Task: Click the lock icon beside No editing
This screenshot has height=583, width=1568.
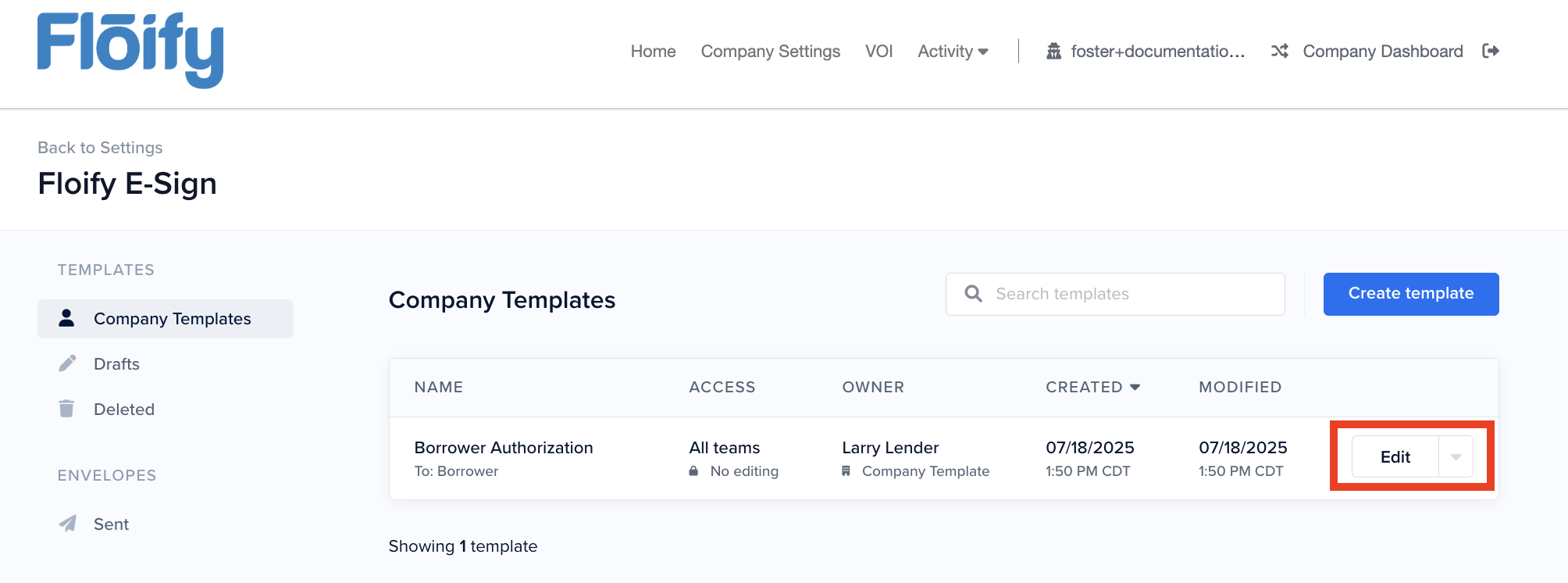Action: click(x=693, y=471)
